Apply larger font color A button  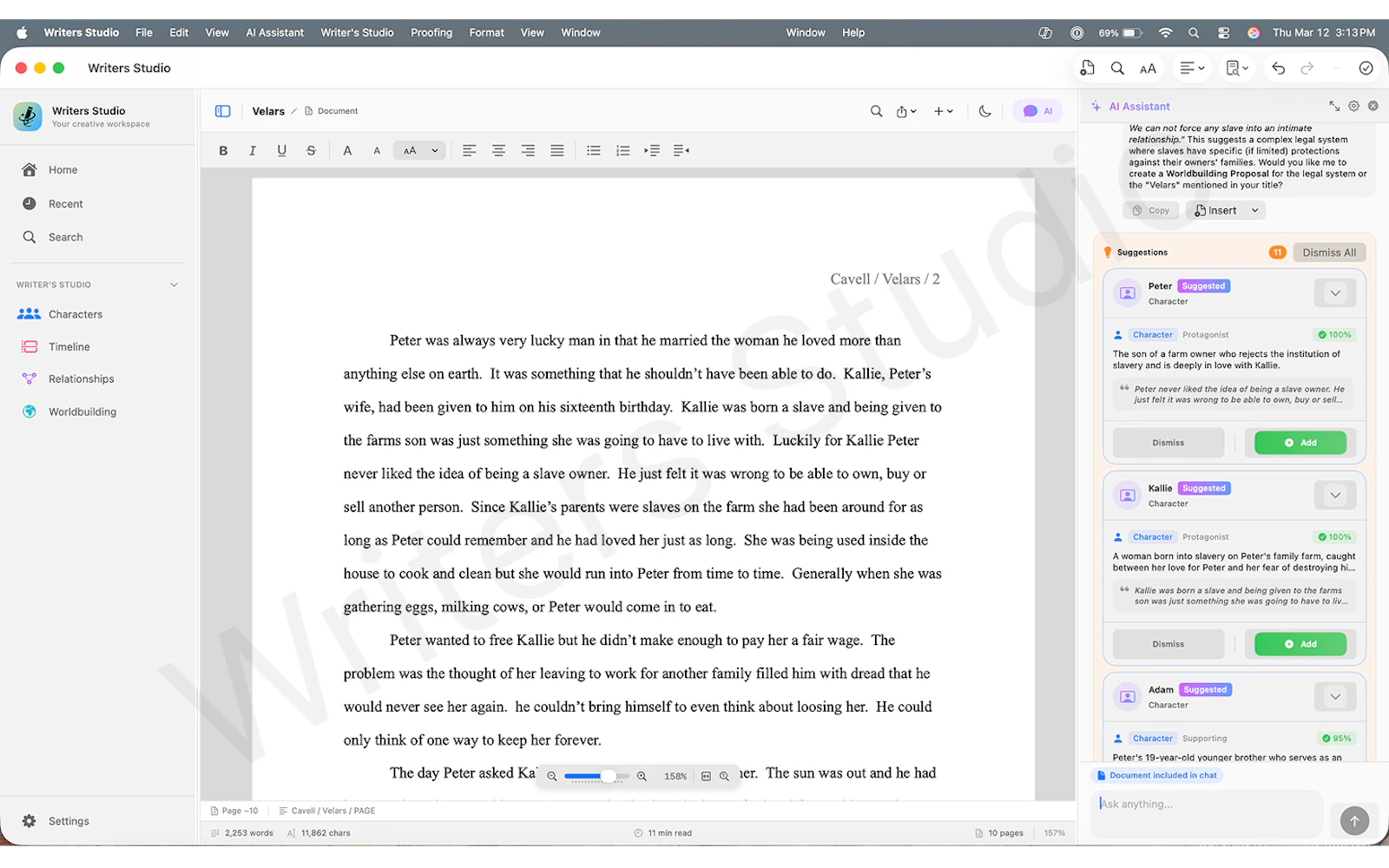pyautogui.click(x=347, y=150)
